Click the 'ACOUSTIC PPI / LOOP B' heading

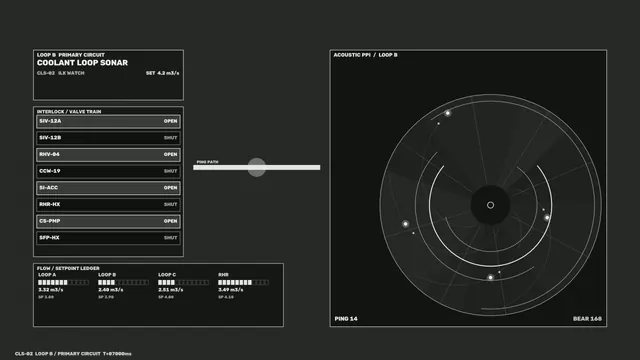(365, 55)
